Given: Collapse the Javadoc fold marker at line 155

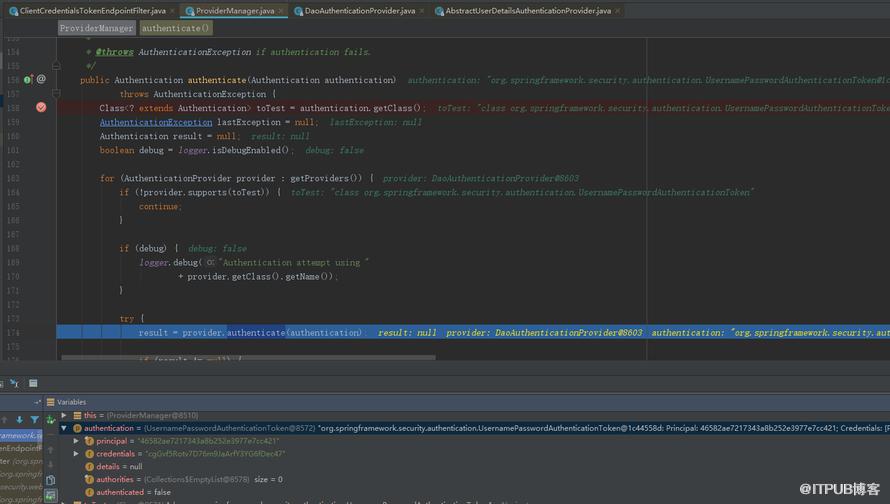Looking at the screenshot, I should (x=56, y=66).
